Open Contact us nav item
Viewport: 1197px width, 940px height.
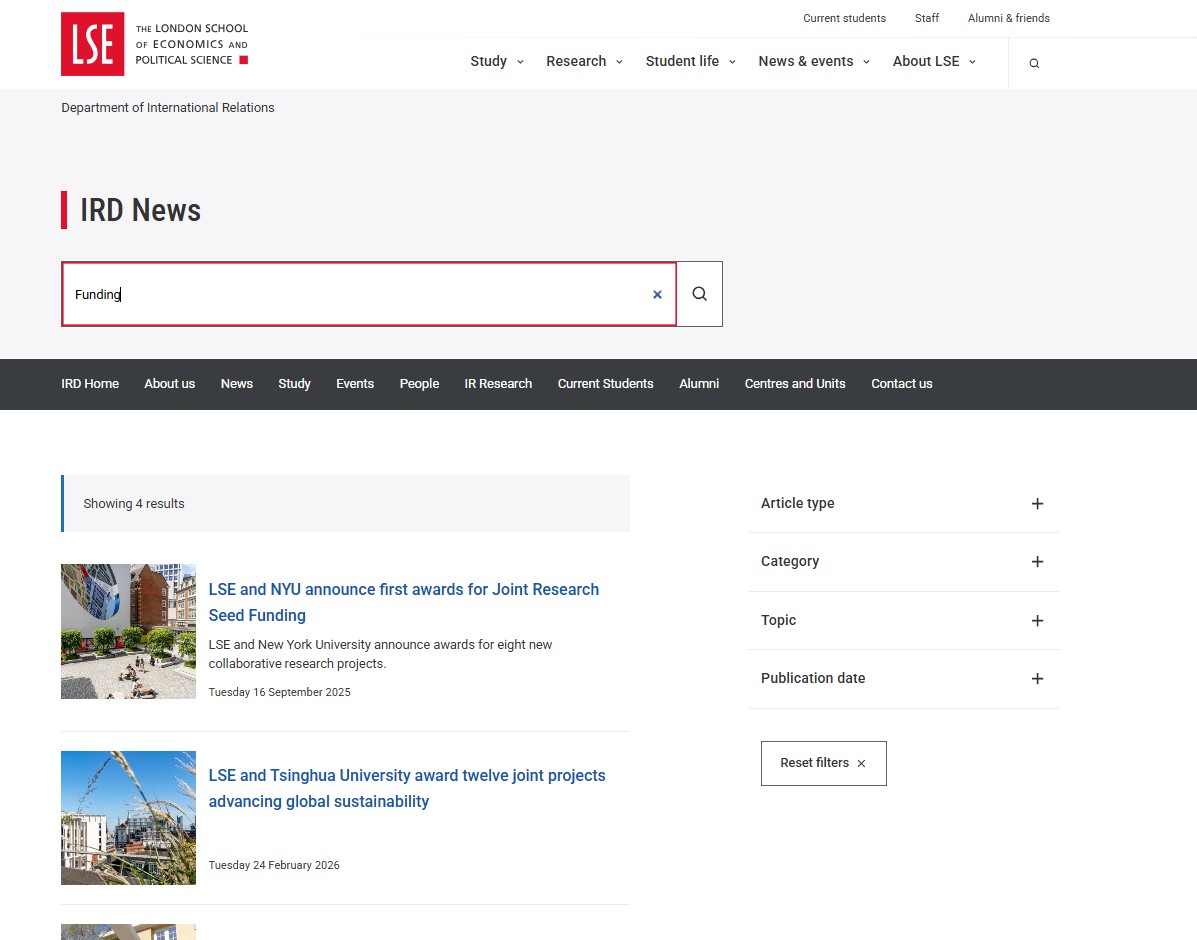902,383
